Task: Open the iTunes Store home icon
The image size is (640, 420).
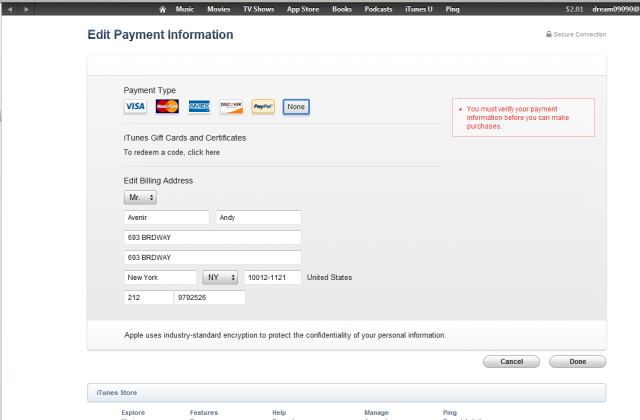Action: (162, 9)
